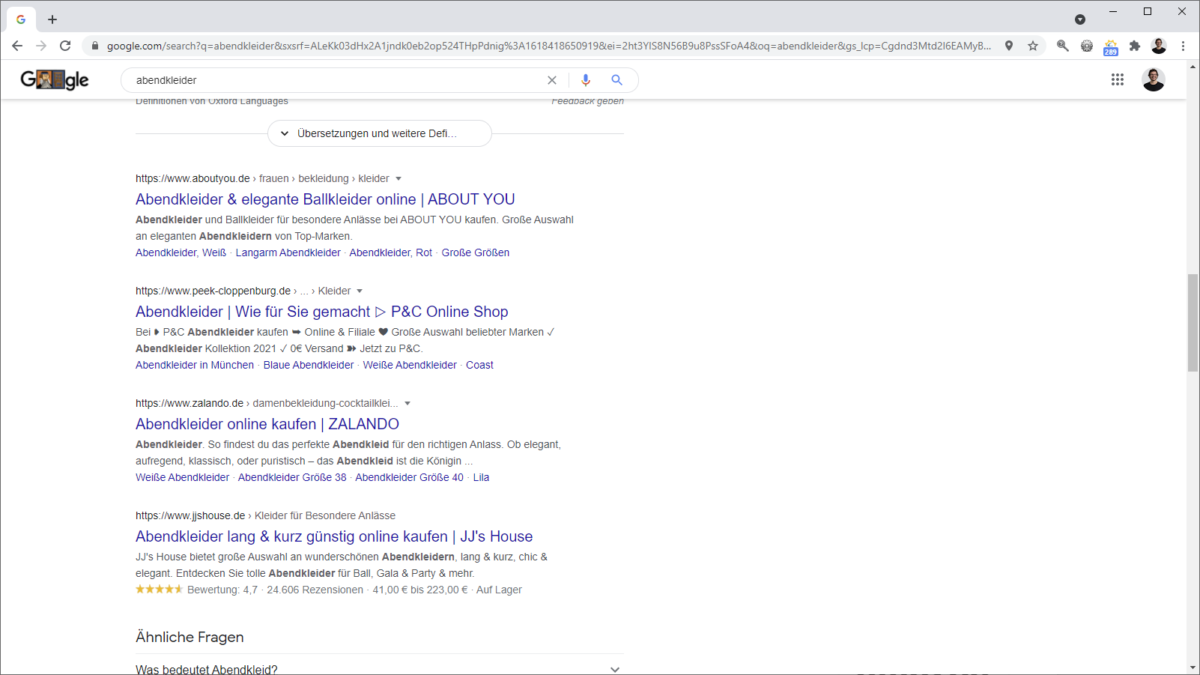Open the Google account avatar on the page
Viewport: 1200px width, 675px height.
(1153, 80)
